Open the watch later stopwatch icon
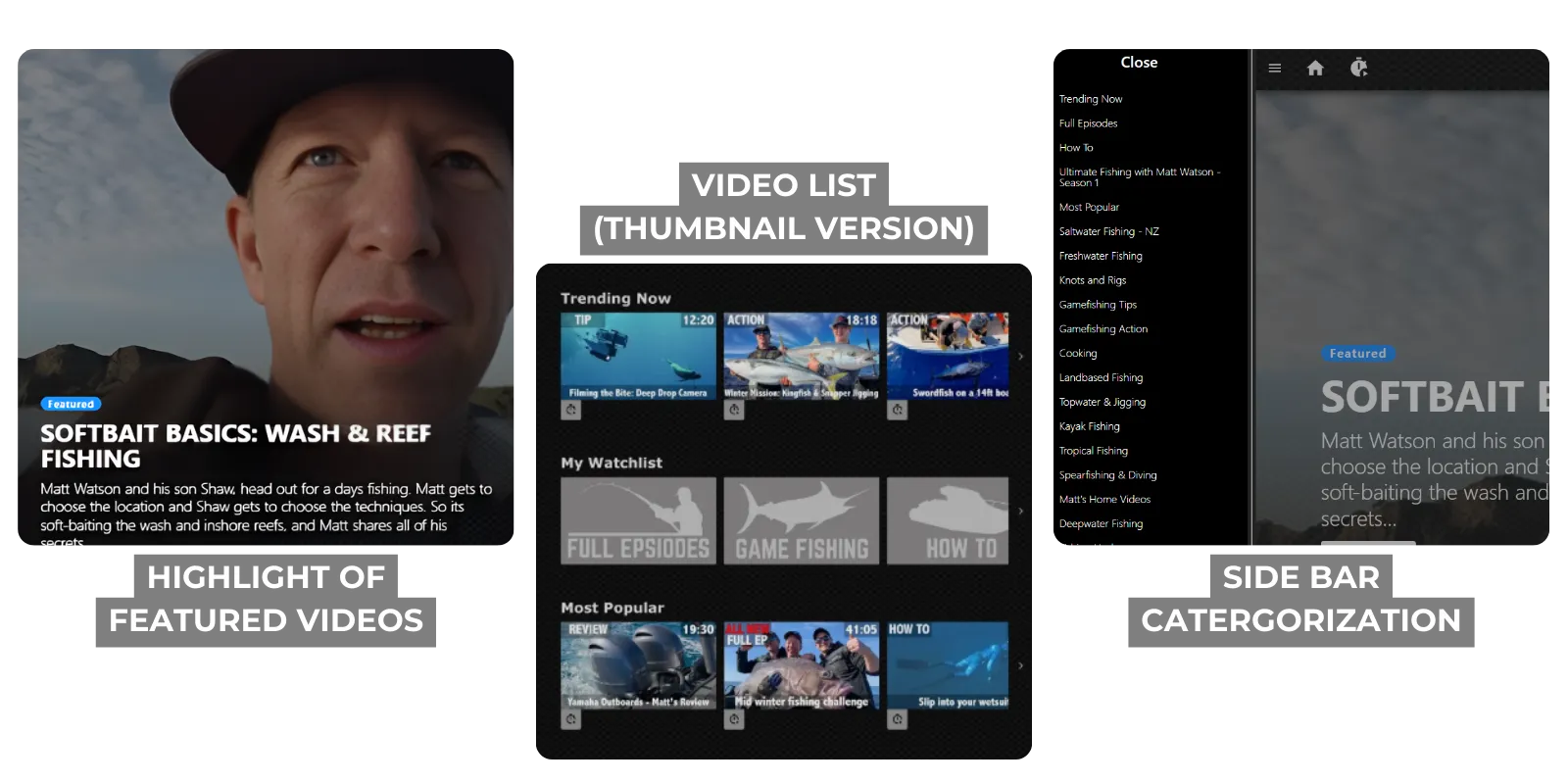 pos(1358,68)
